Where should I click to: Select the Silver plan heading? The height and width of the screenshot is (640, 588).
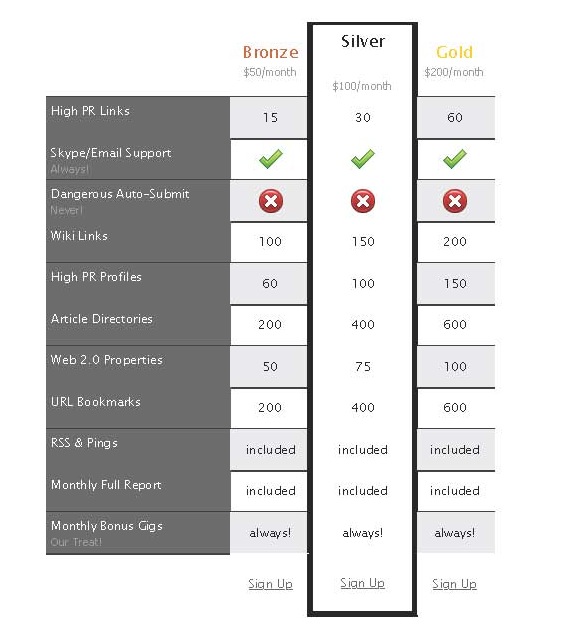[x=363, y=41]
